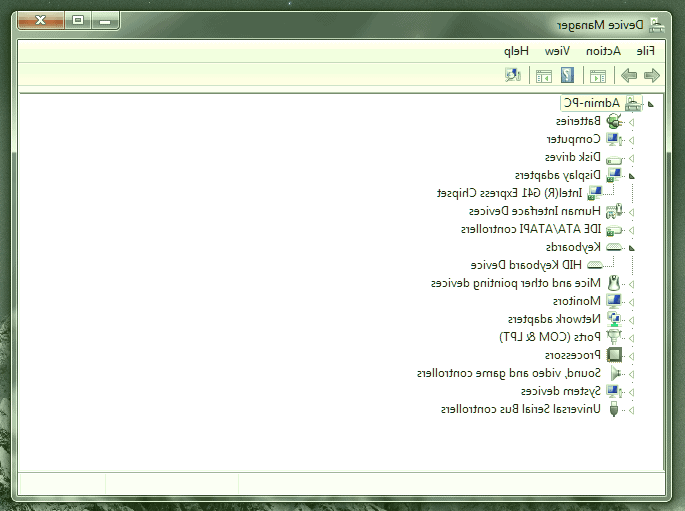Click the Intel(R) G41 Express Chipset icon
This screenshot has width=685, height=511.
pyautogui.click(x=595, y=193)
